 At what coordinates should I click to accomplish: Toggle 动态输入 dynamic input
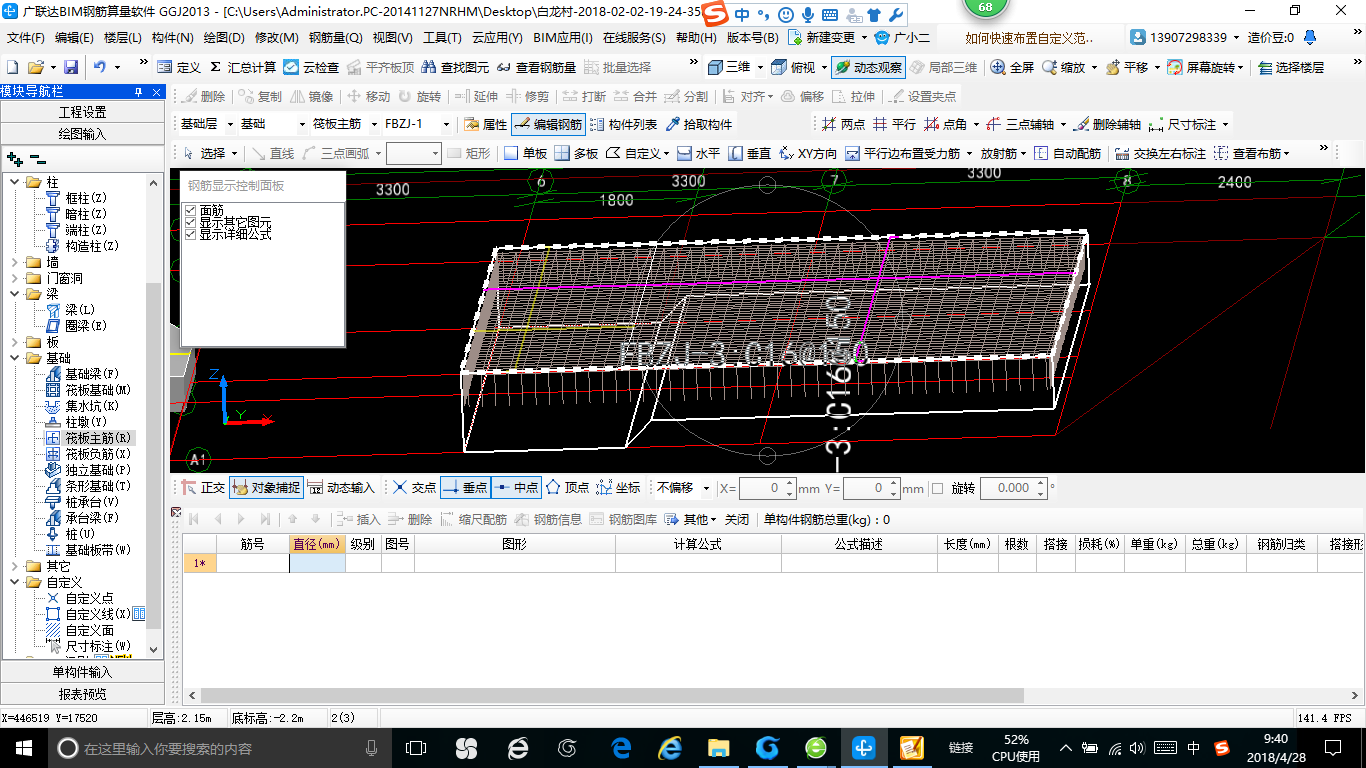pos(341,488)
